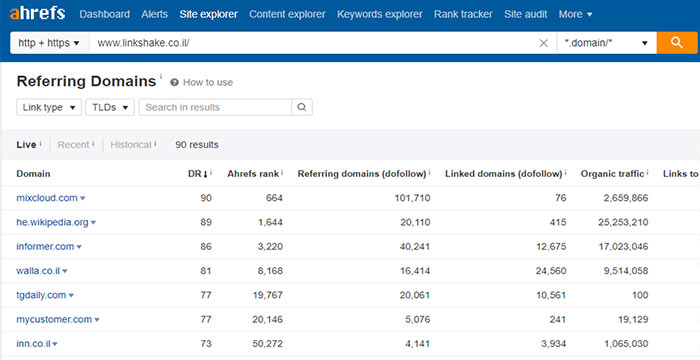The width and height of the screenshot is (700, 360).
Task: Open Content explorer in the navigation bar
Action: pyautogui.click(x=287, y=14)
